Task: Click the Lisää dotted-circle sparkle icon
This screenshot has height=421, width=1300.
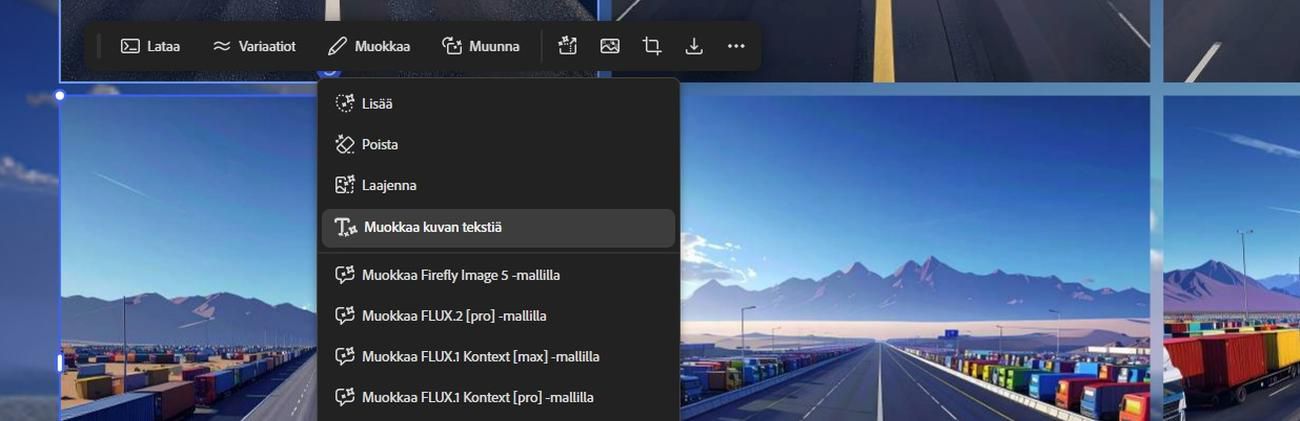Action: point(345,103)
